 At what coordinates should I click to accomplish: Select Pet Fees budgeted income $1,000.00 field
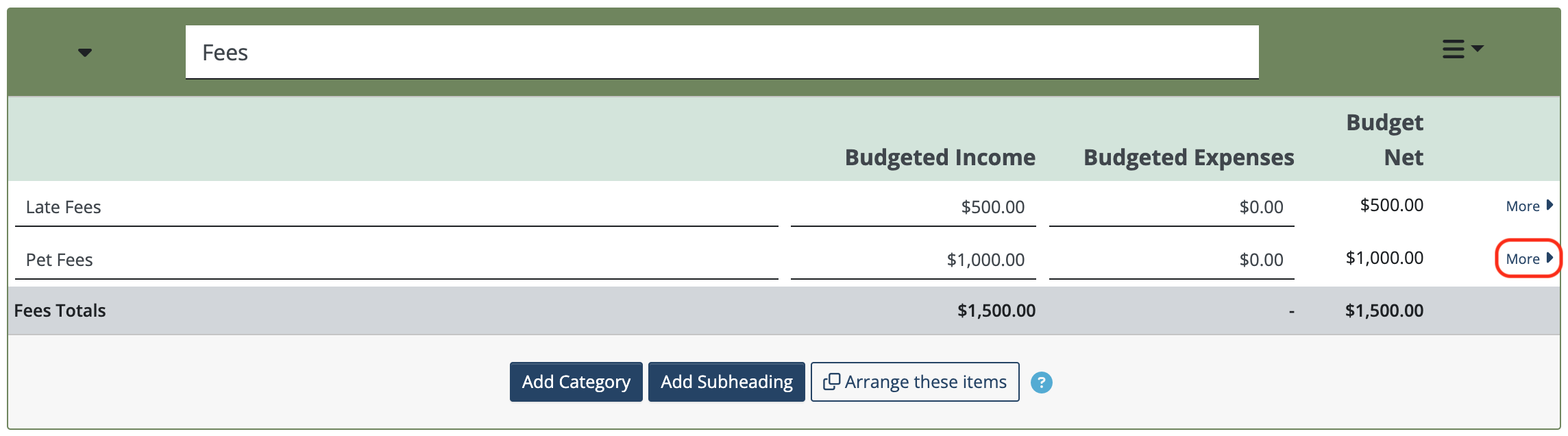click(913, 260)
